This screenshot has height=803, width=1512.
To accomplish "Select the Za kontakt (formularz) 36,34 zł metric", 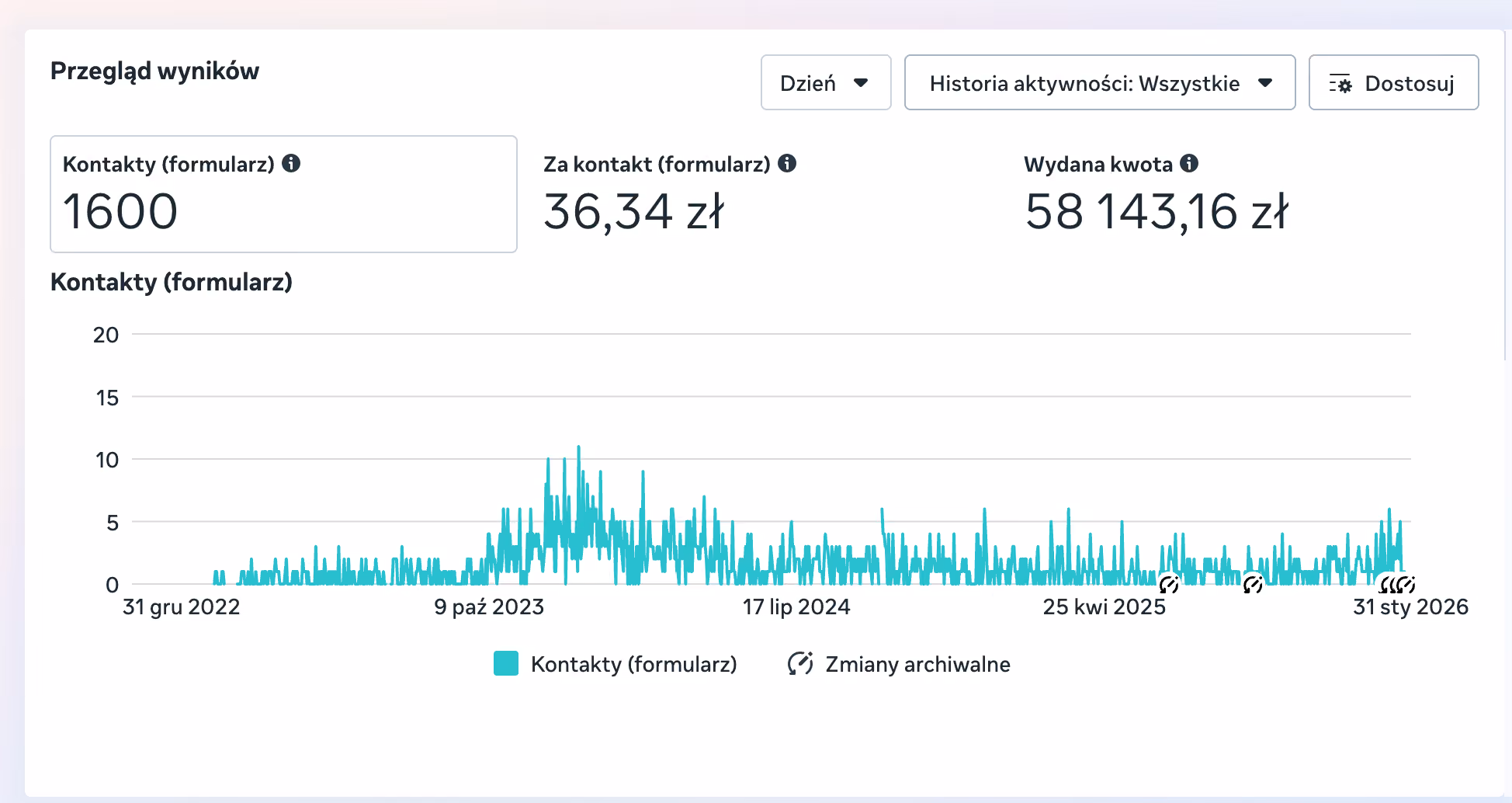I will pyautogui.click(x=670, y=194).
